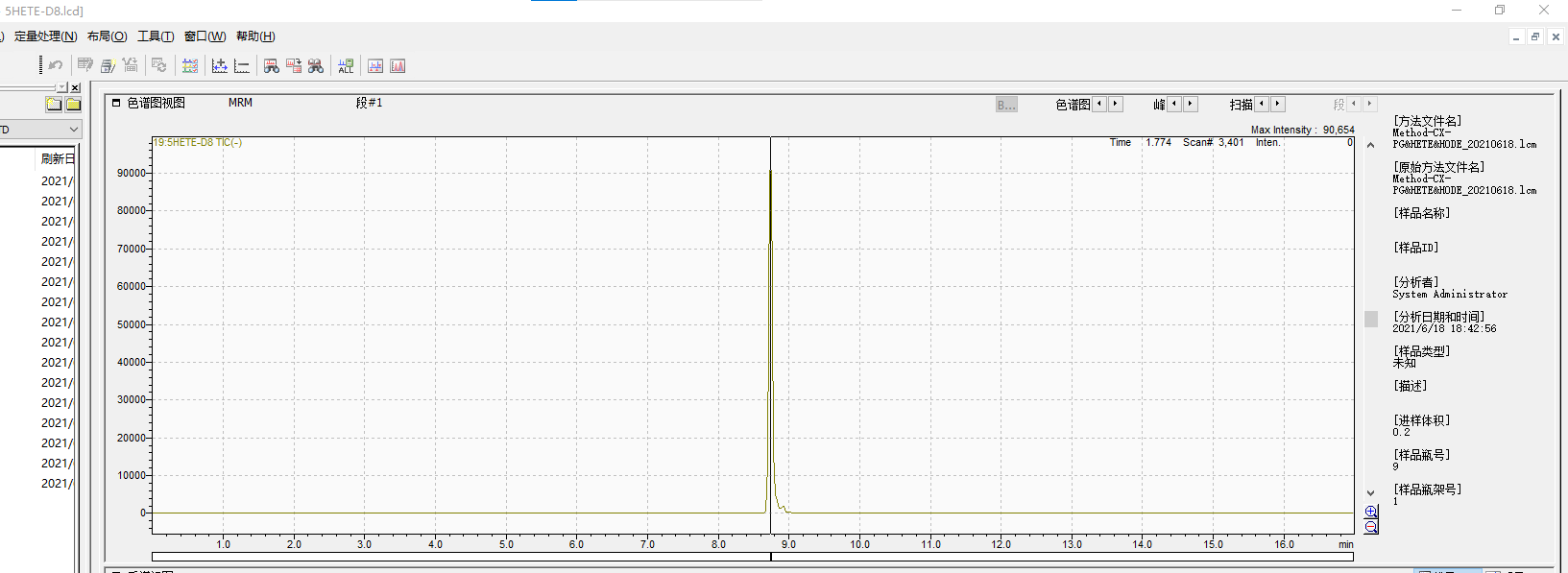Open the 帮助(H) menu
Image resolution: width=1568 pixels, height=573 pixels.
pos(255,36)
